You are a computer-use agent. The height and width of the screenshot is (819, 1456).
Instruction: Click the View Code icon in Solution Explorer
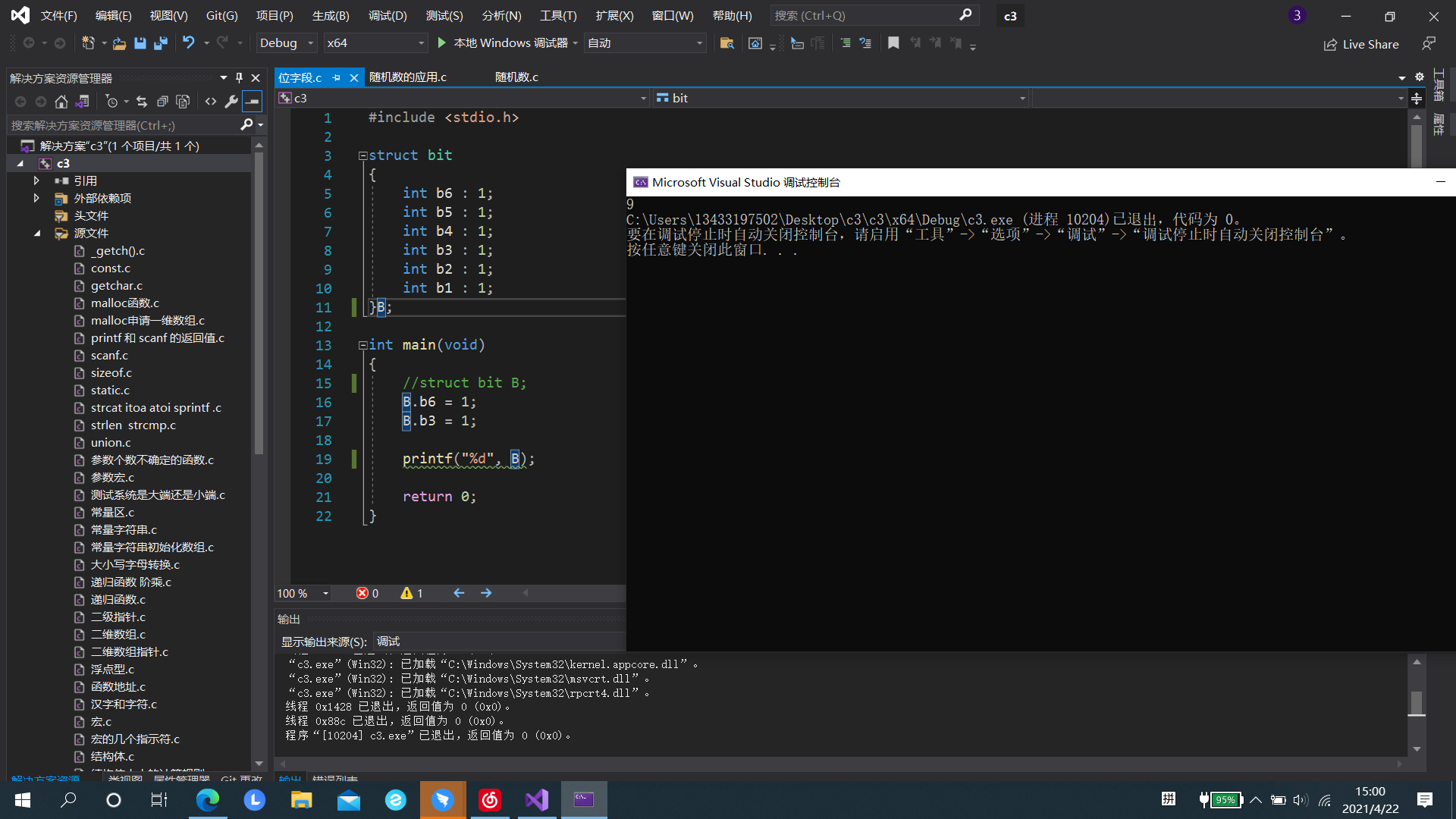click(x=211, y=101)
